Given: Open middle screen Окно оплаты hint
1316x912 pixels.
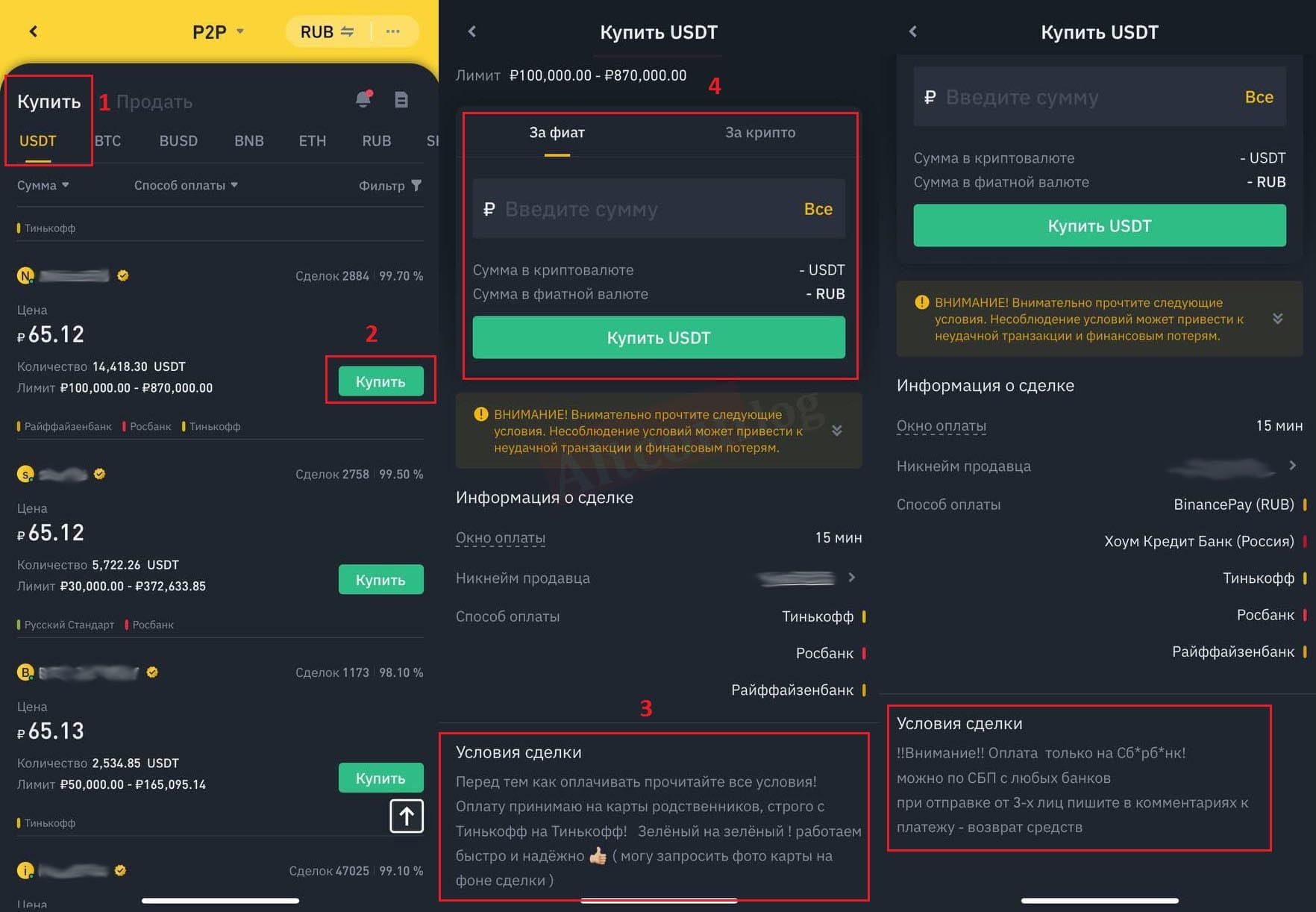Looking at the screenshot, I should (x=501, y=537).
